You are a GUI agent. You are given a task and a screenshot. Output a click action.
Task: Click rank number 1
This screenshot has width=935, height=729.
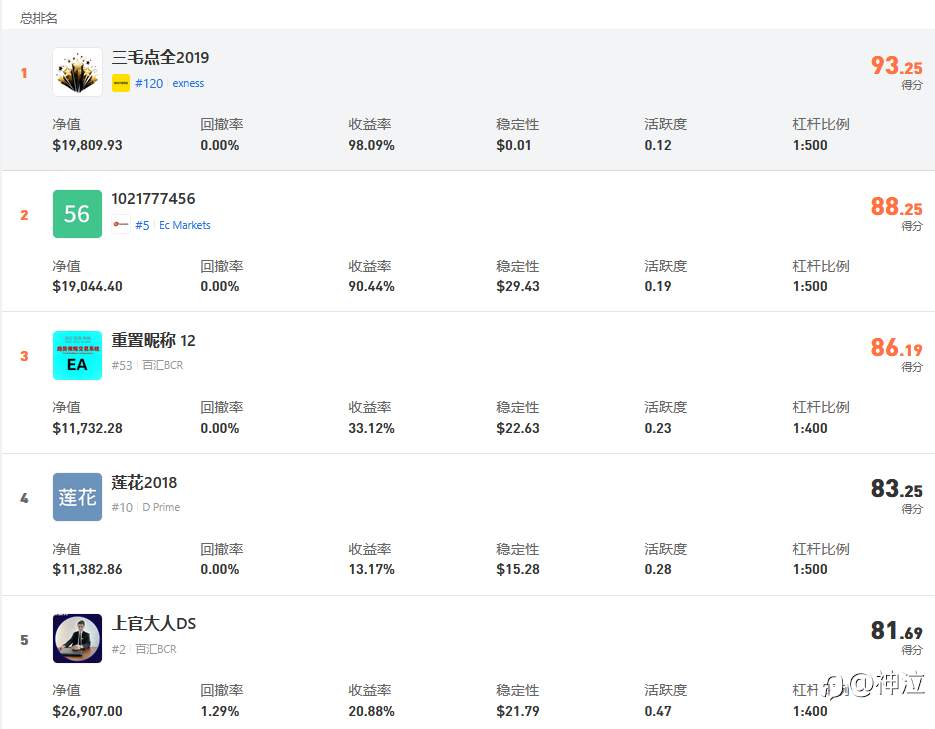pos(24,73)
